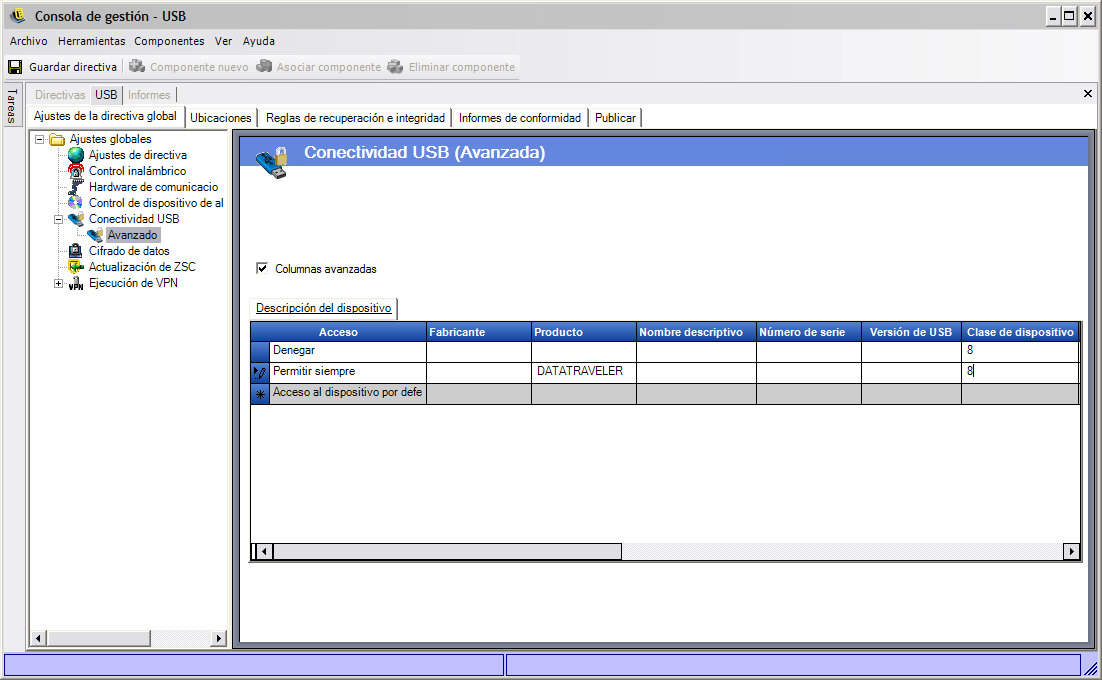Select the USB policy tab
The width and height of the screenshot is (1102, 680).
[x=106, y=95]
